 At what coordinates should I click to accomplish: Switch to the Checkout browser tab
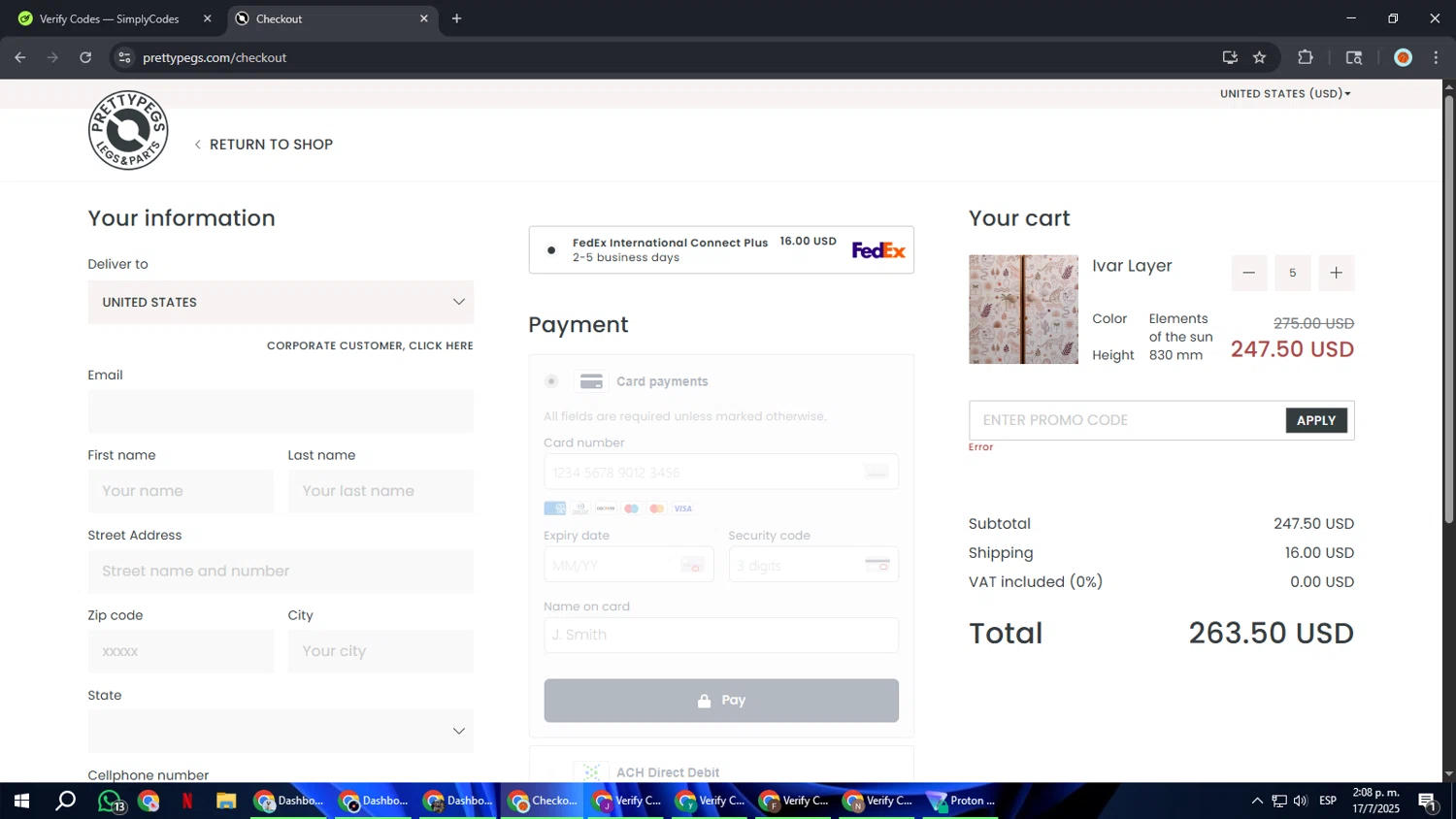(x=331, y=18)
